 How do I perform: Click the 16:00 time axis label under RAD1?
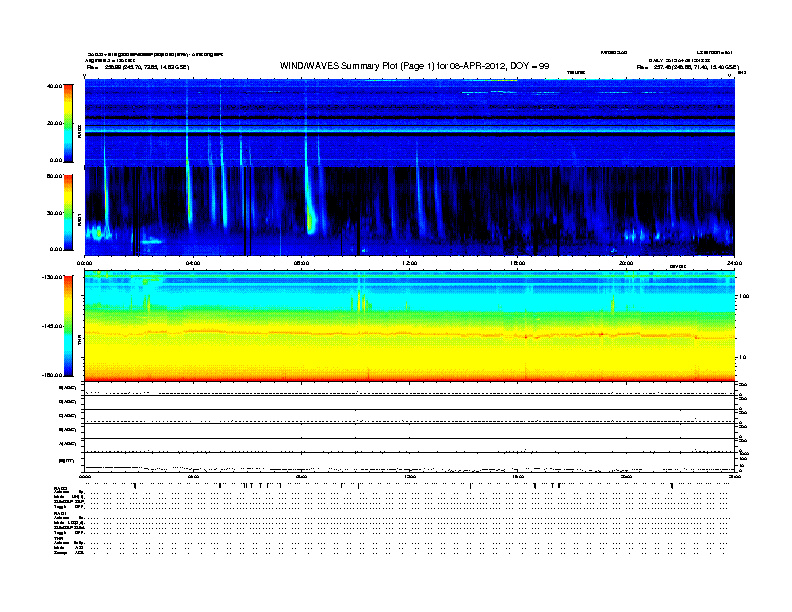[518, 263]
